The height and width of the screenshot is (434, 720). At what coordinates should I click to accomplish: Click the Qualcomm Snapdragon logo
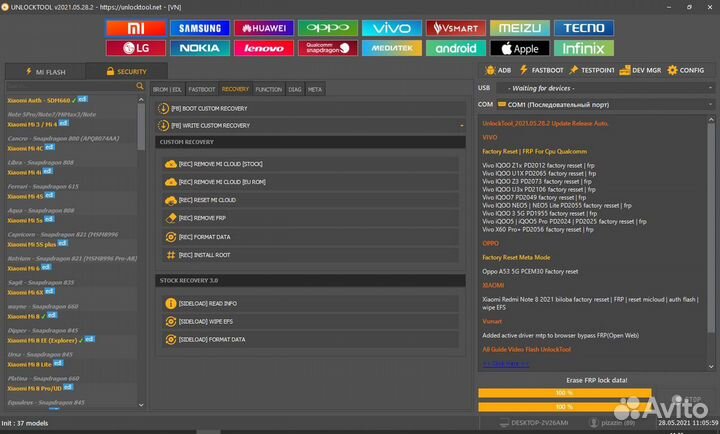327,47
